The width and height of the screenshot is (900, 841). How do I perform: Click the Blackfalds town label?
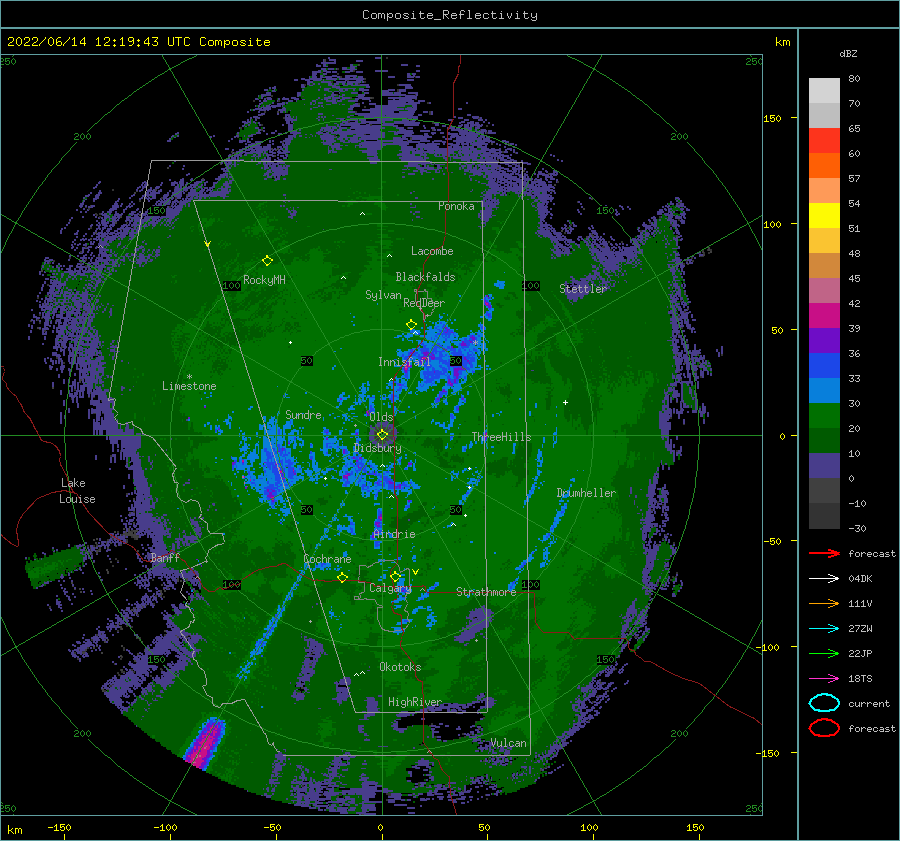425,277
